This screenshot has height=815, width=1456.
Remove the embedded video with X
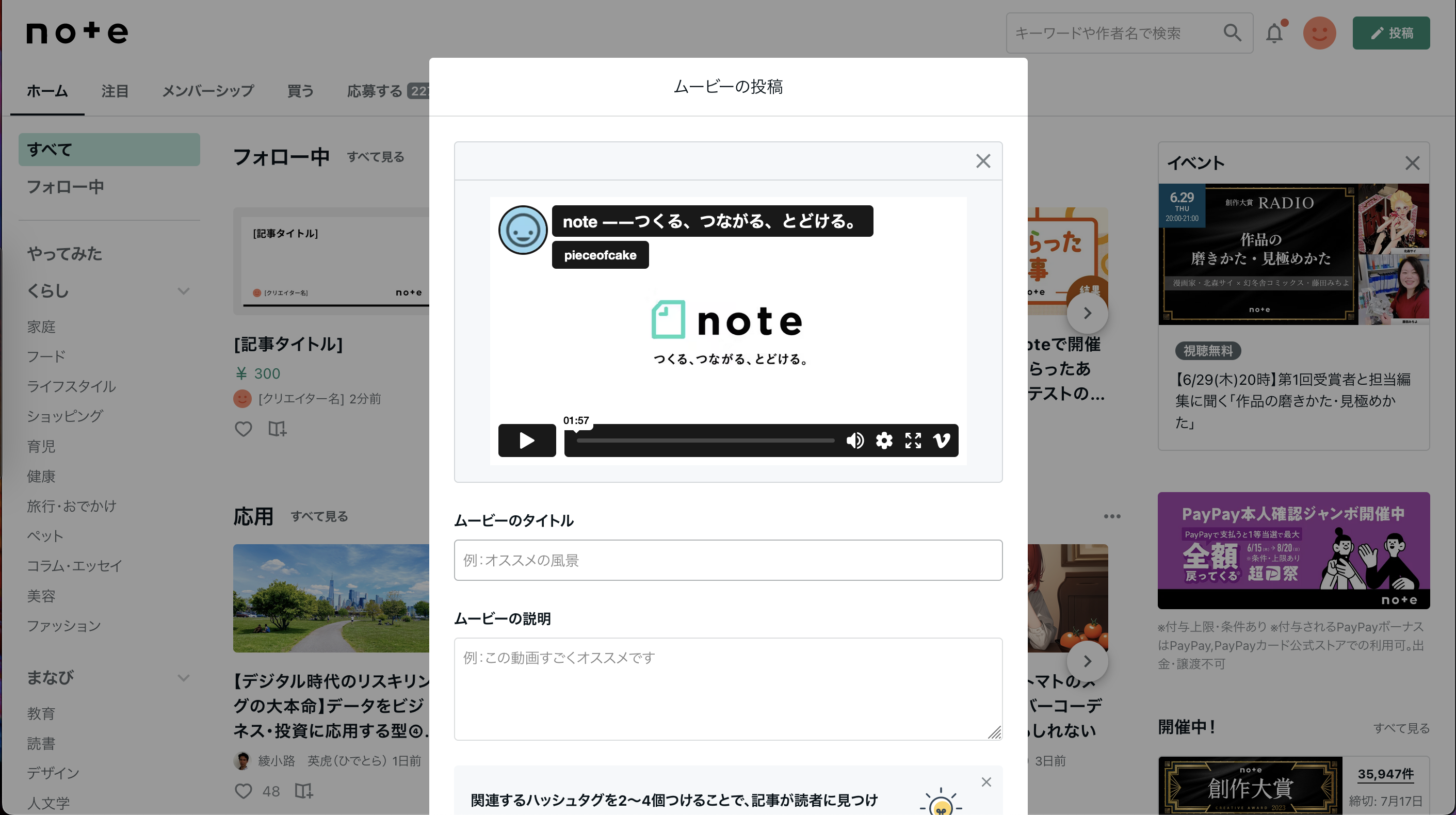pyautogui.click(x=983, y=161)
